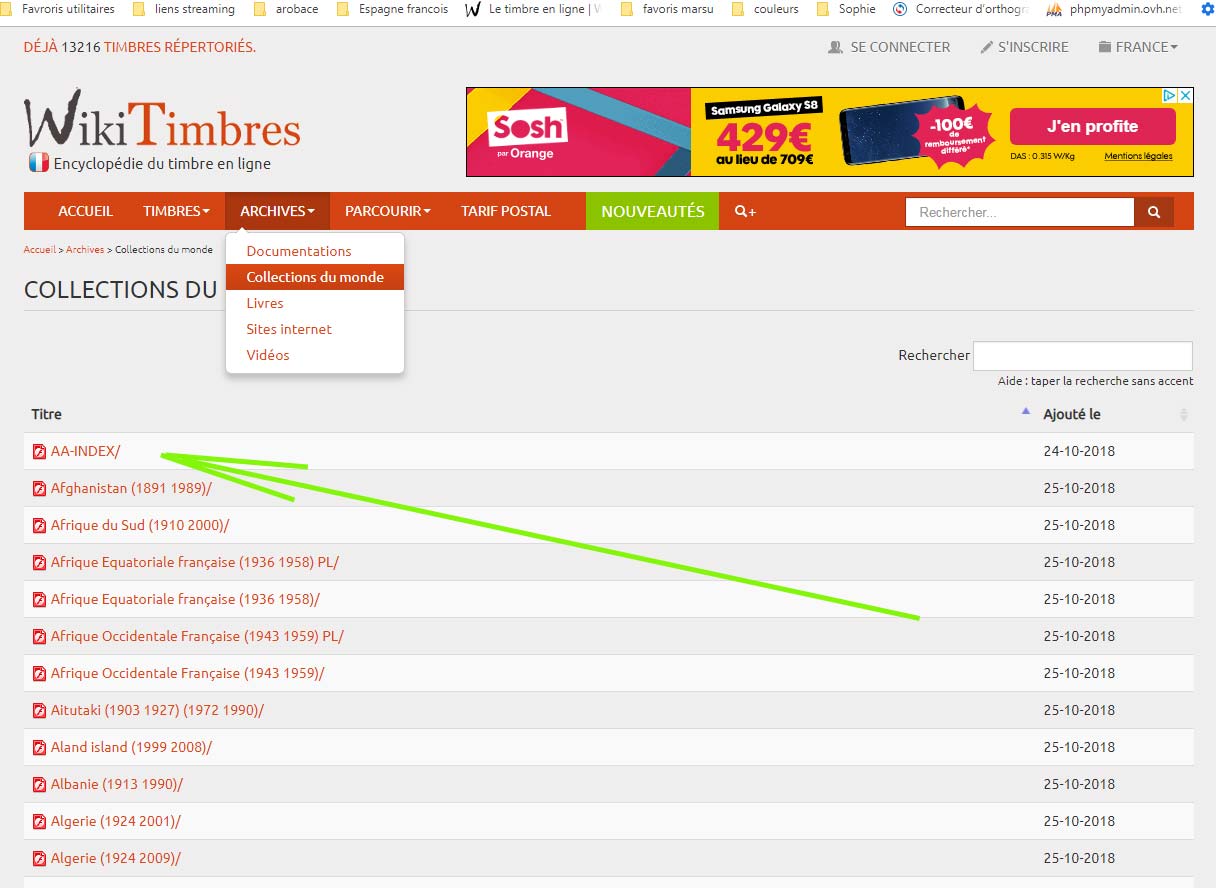Open the Vidéos menu entry
The image size is (1216, 888).
pos(268,355)
